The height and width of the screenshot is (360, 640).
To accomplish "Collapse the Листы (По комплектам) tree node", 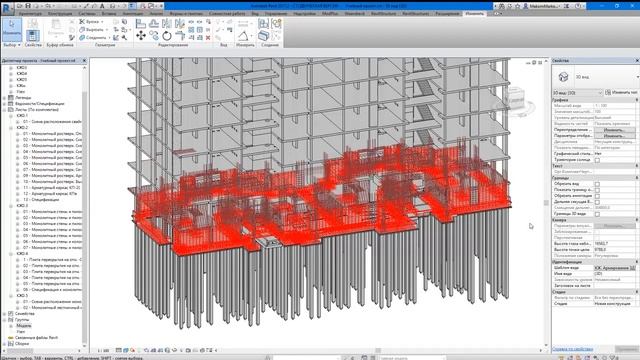I will (x=4, y=110).
